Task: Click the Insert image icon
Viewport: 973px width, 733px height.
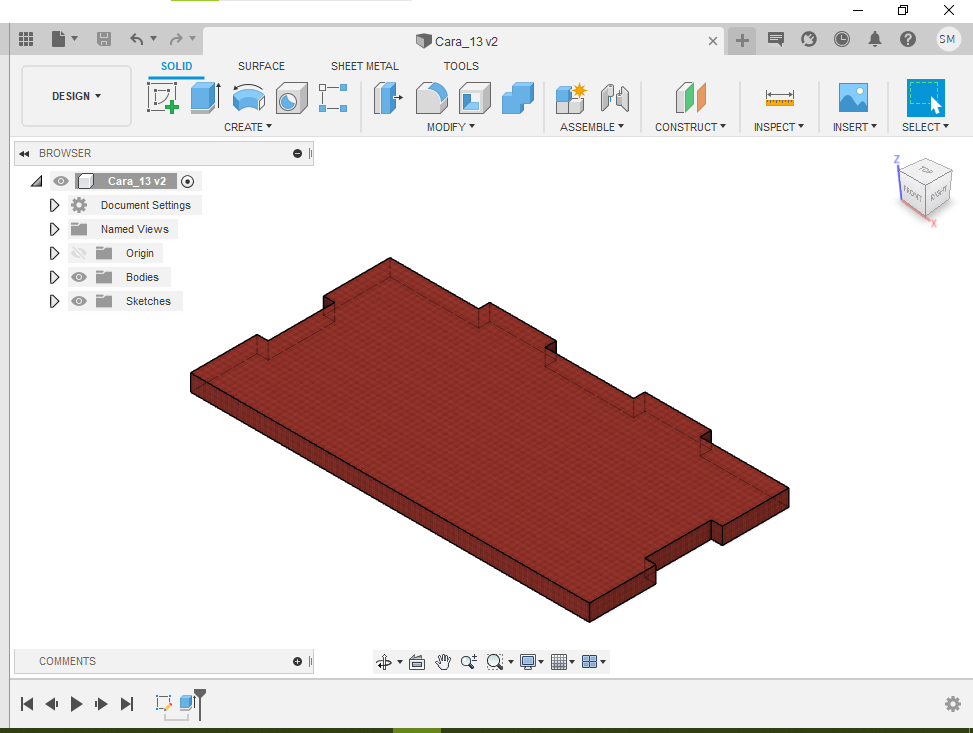Action: click(853, 97)
